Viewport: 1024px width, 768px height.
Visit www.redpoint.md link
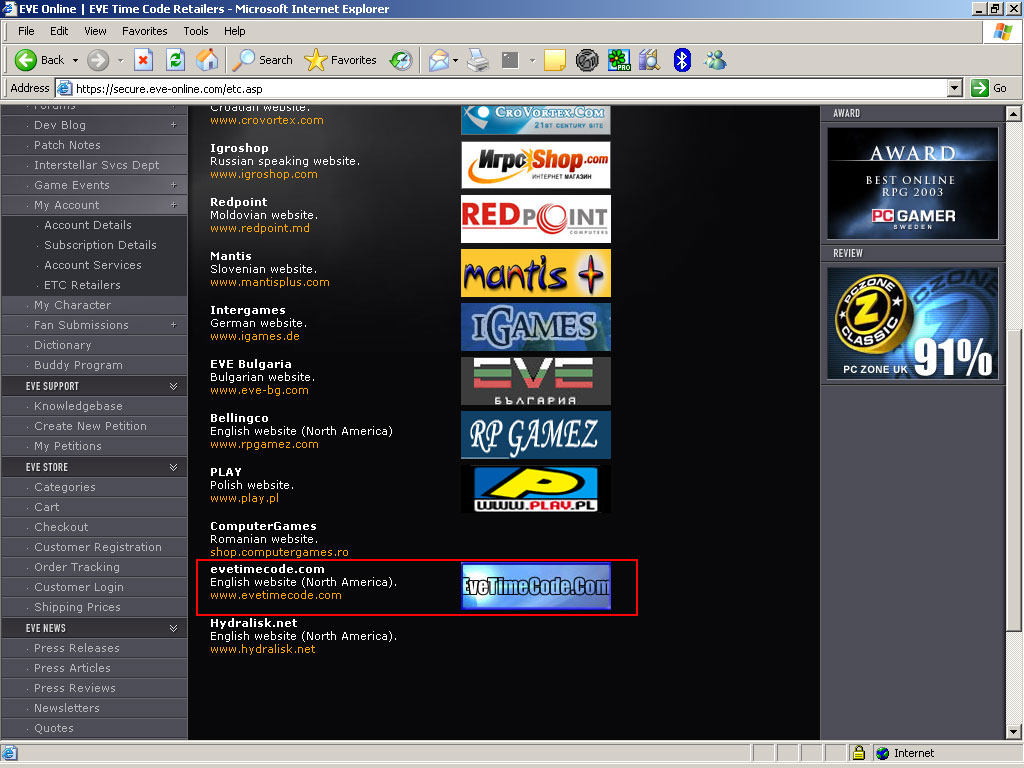pyautogui.click(x=260, y=228)
